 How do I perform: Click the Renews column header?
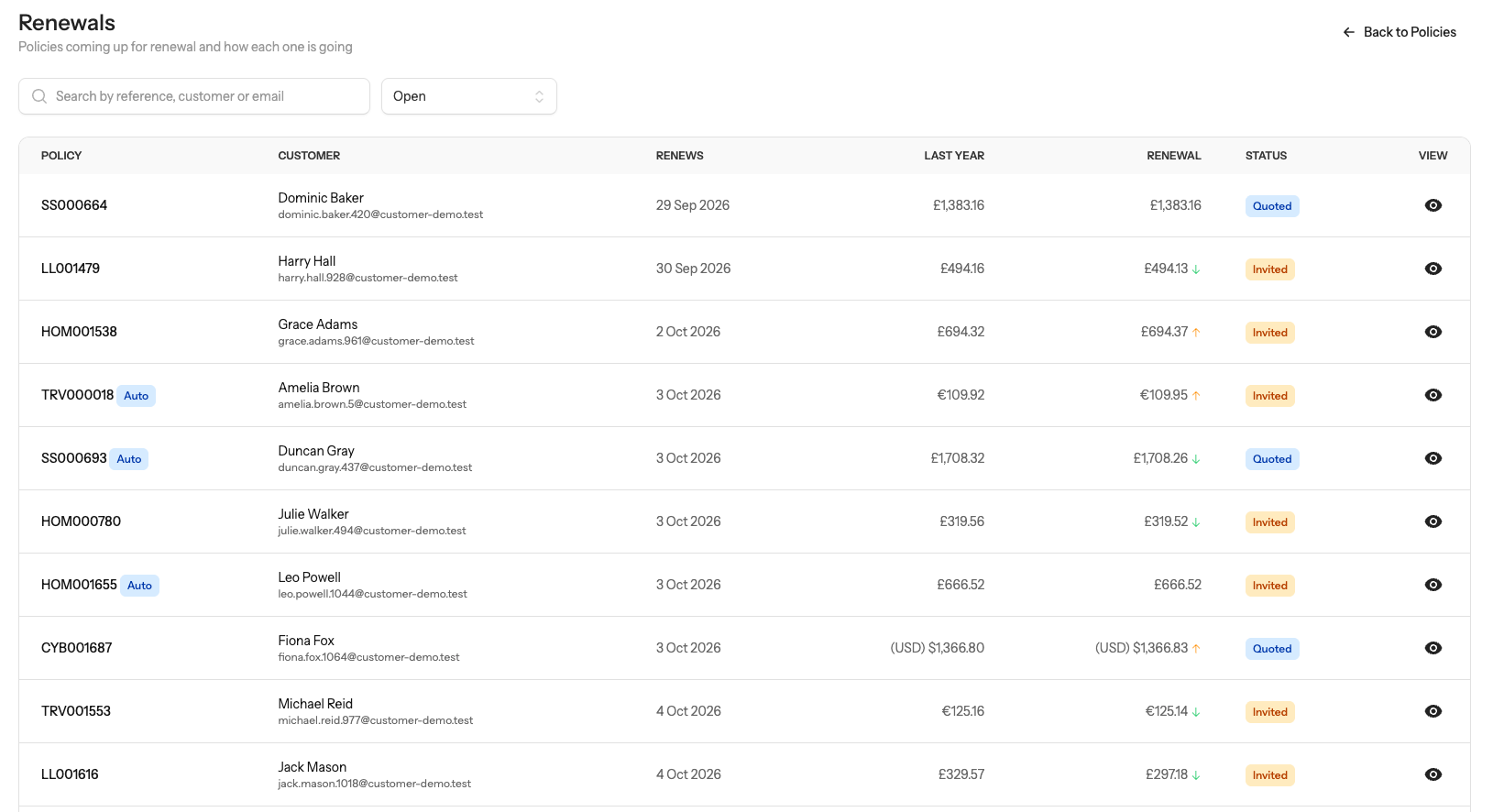(680, 156)
